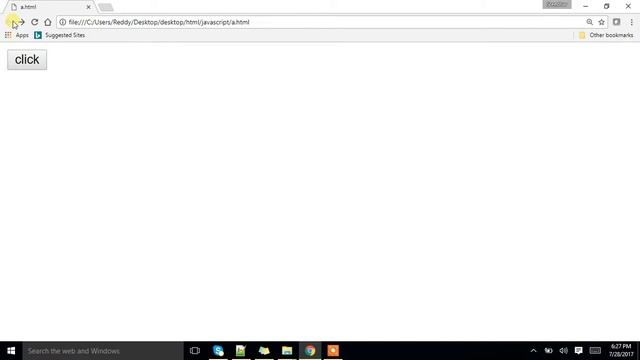Open the Action Center notifications icon

point(578,351)
